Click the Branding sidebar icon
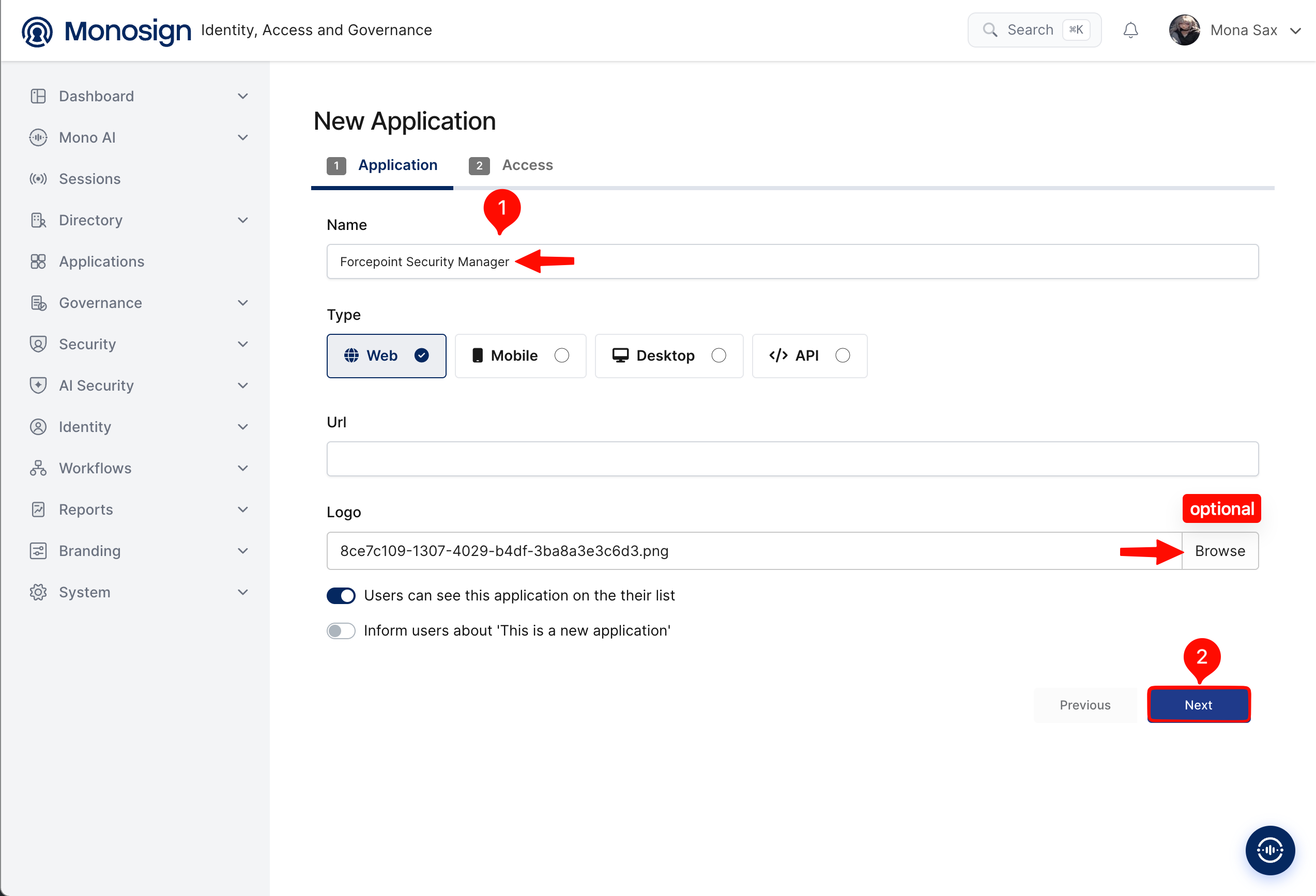 (x=38, y=551)
